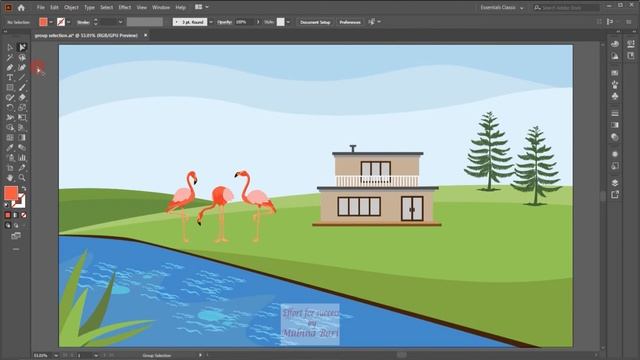Open the Effect menu
The width and height of the screenshot is (640, 360).
(x=124, y=7)
